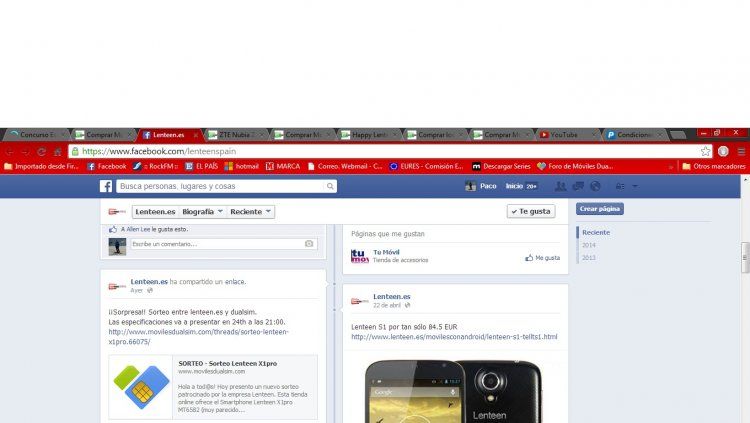Image resolution: width=750 pixels, height=423 pixels.
Task: Bookmark page with the star icon
Action: coord(706,151)
